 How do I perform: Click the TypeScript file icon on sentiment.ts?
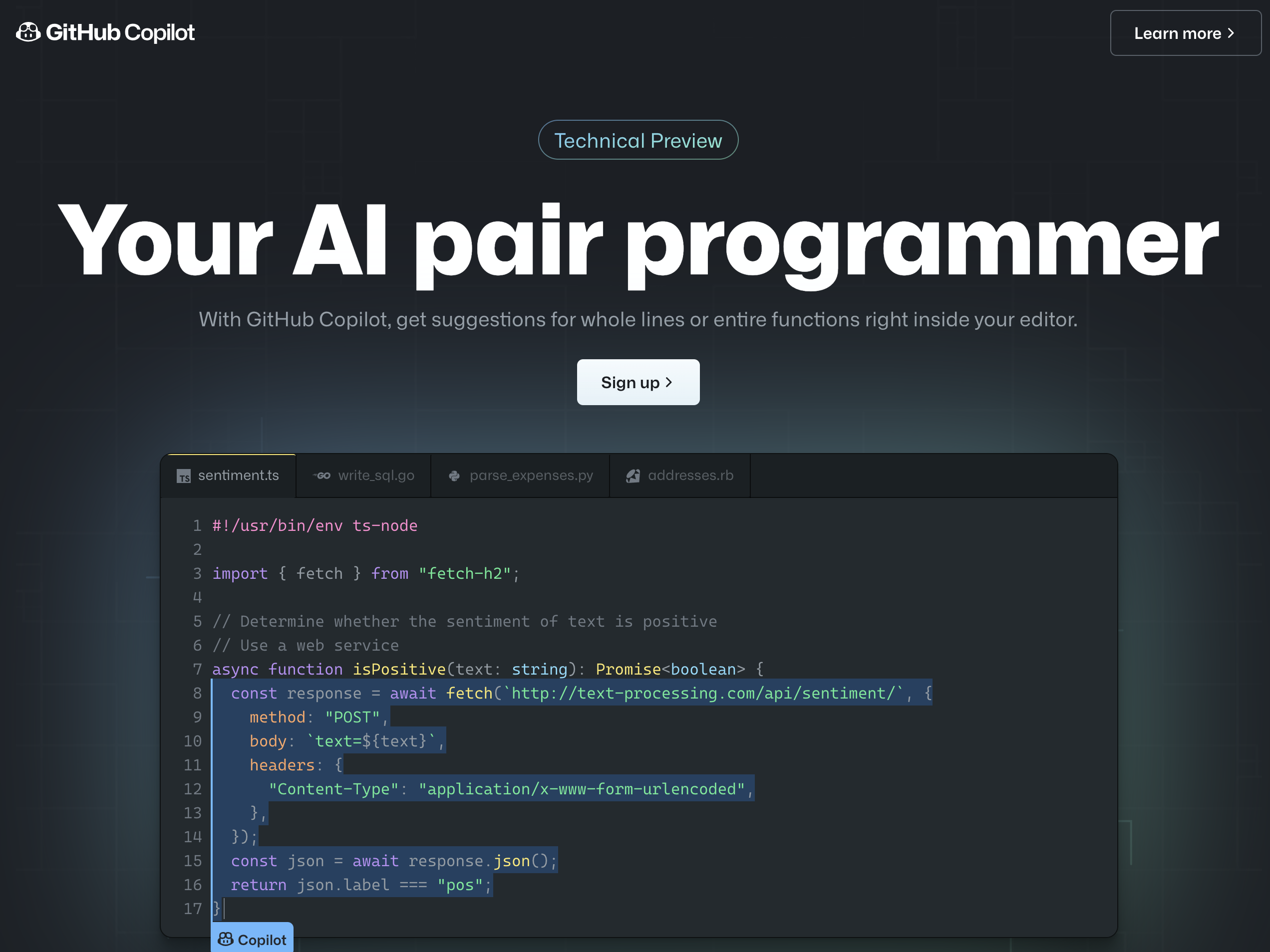[184, 476]
